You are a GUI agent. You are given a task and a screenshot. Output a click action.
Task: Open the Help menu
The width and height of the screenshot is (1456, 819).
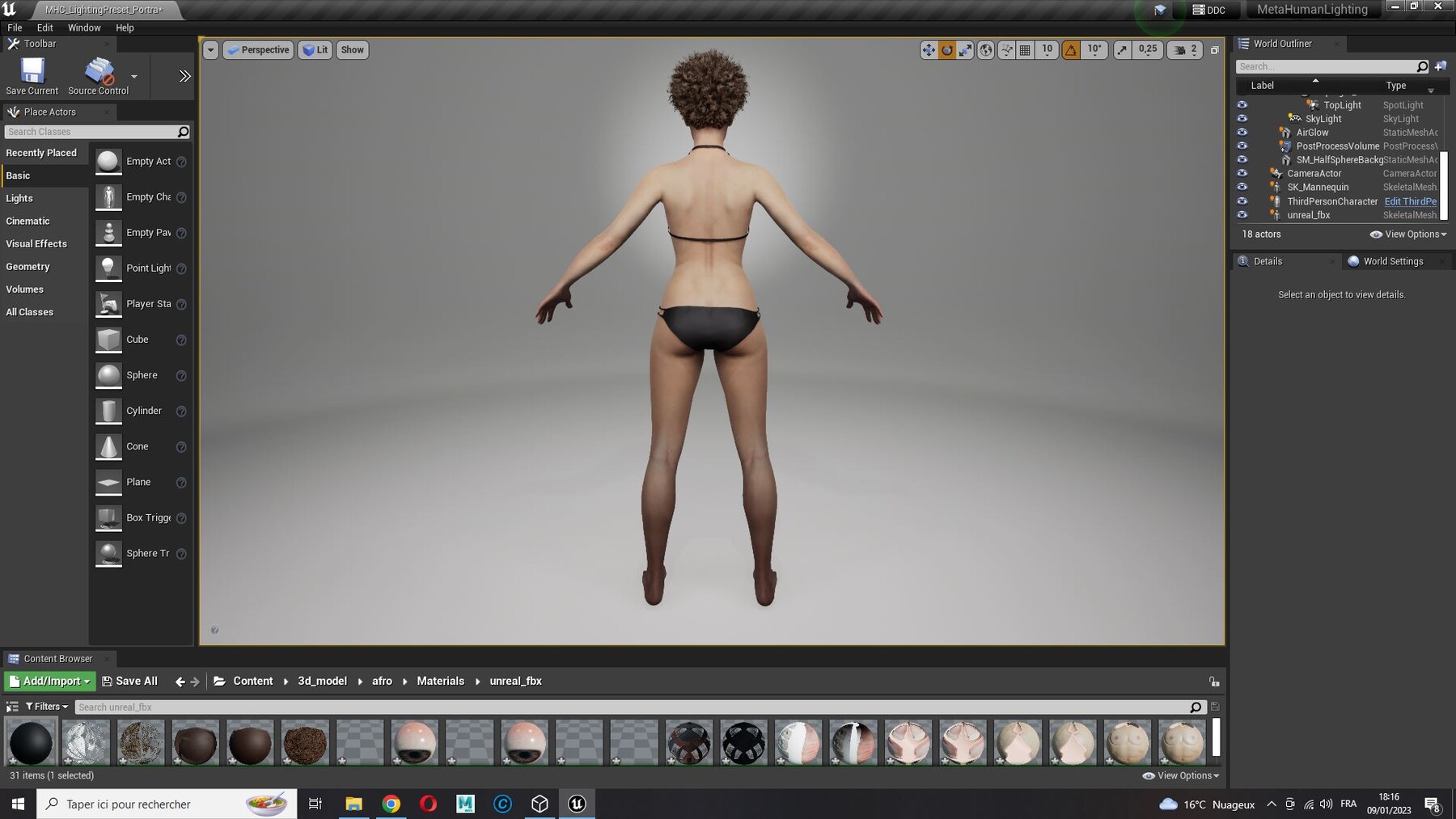125,27
